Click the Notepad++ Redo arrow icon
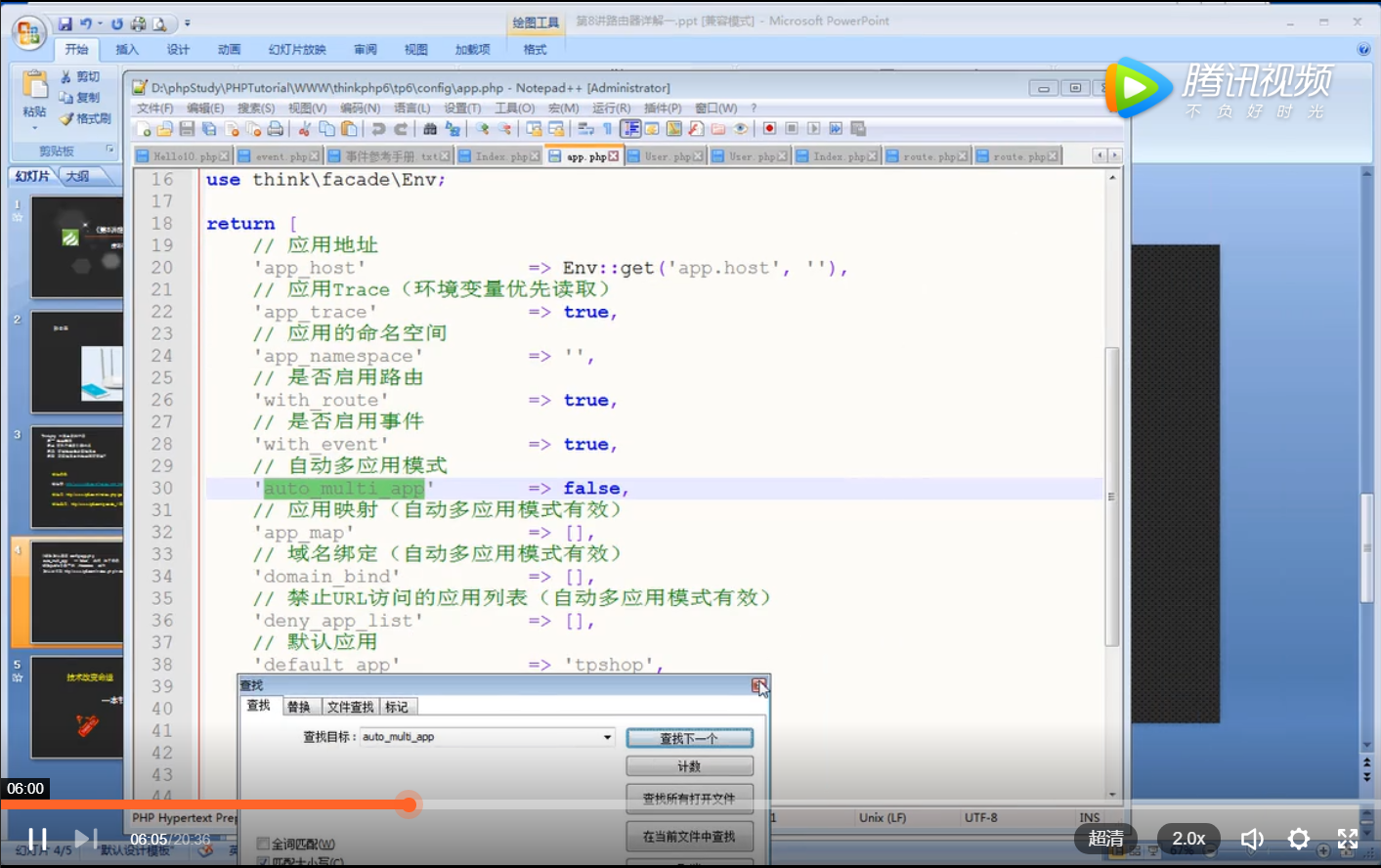The image size is (1381, 868). click(400, 129)
